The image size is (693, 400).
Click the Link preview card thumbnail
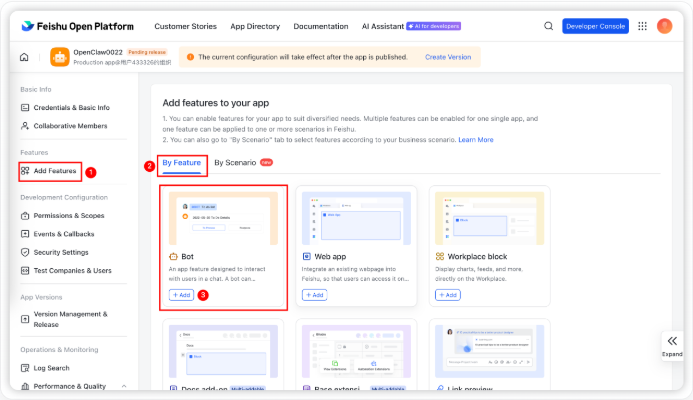pyautogui.click(x=490, y=351)
